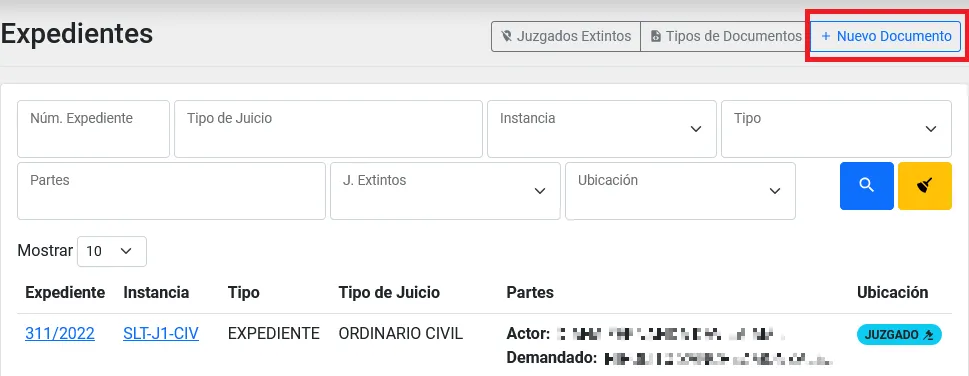Click the Demandado label in Partes
Viewport: 969px width, 376px height.
[x=551, y=357]
